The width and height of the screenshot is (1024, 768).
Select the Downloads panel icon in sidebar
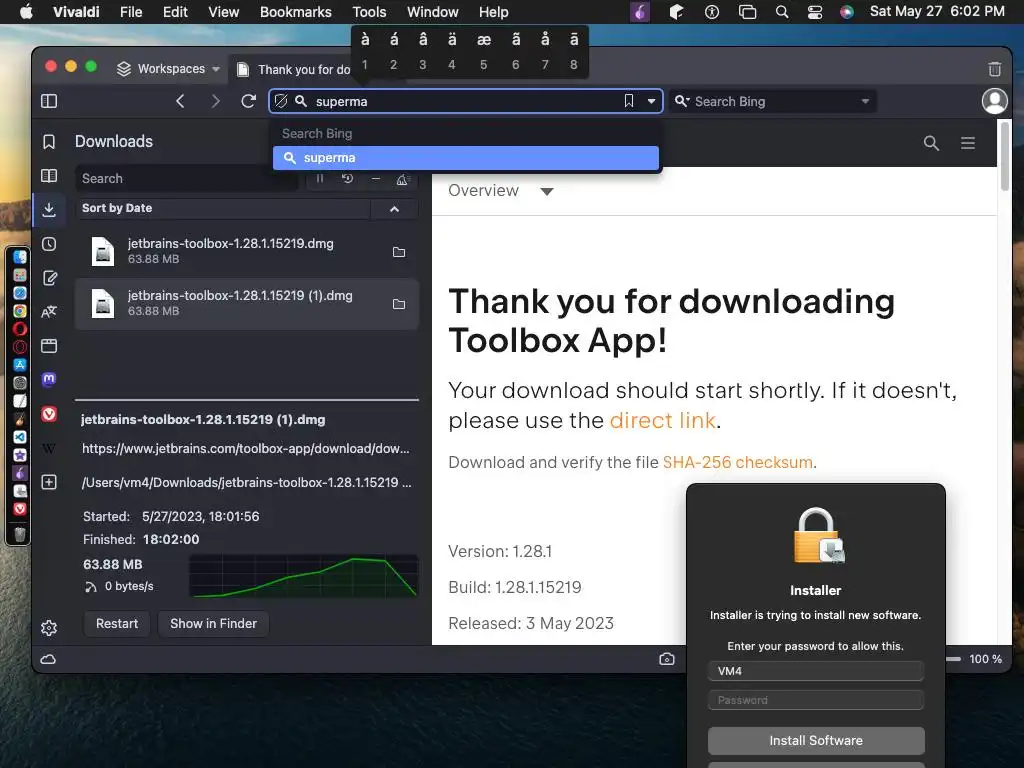(x=49, y=210)
